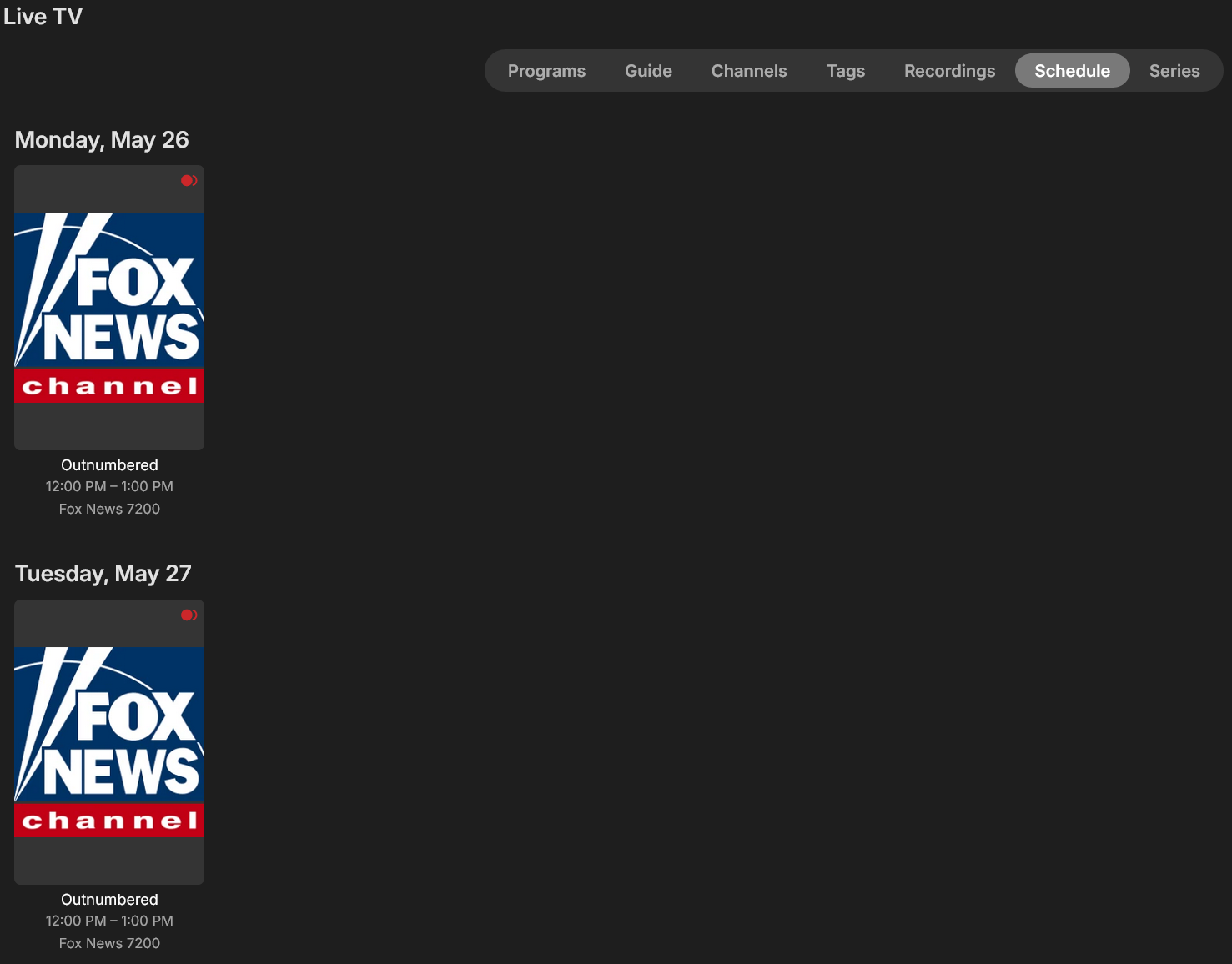Click the 12:00 PM – 1:00 PM time on Monday's card
This screenshot has height=964, width=1232.
tap(109, 486)
